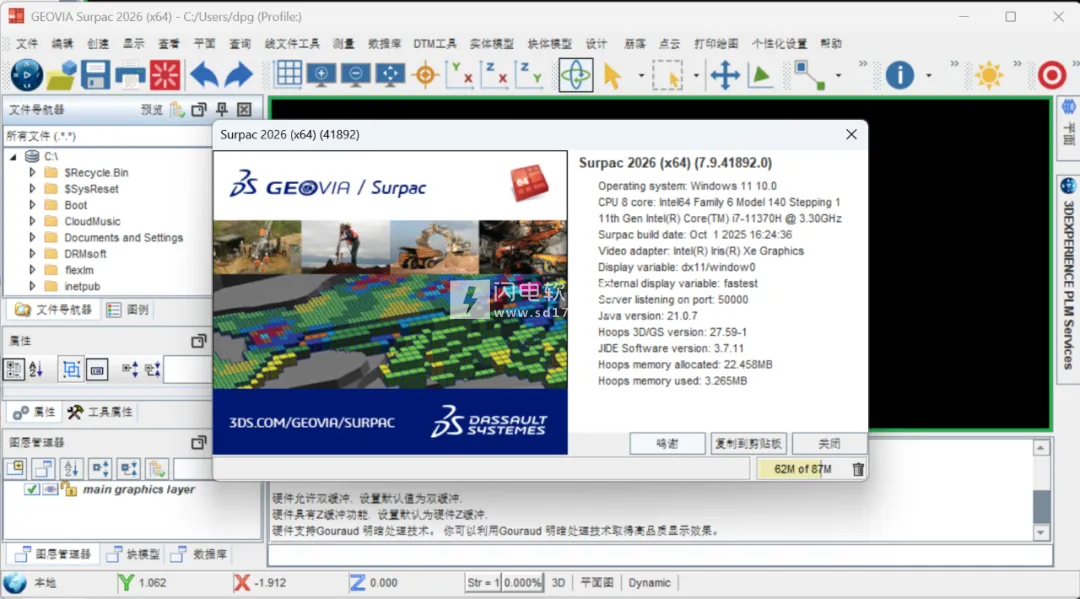Switch to the 工具属性 tab
The width and height of the screenshot is (1080, 599).
(x=100, y=412)
